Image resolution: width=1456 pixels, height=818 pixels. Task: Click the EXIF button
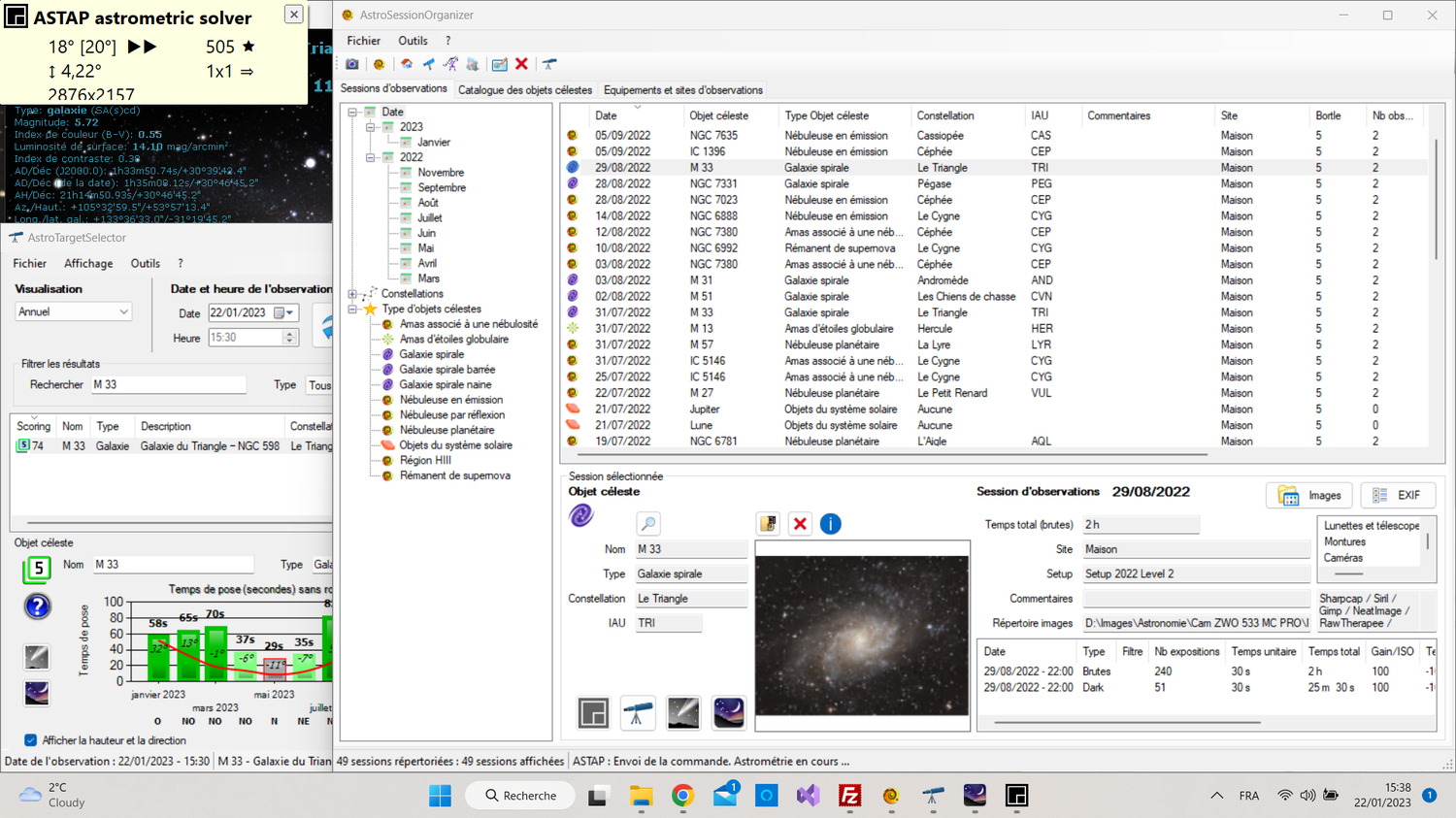[1398, 495]
